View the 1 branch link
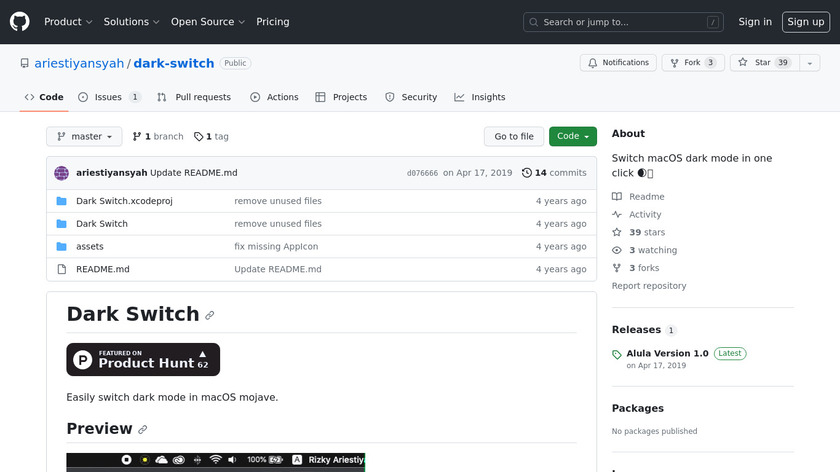 point(158,137)
